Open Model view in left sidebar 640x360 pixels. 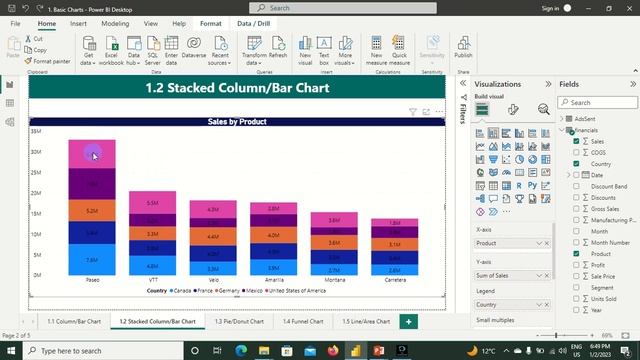pos(10,122)
